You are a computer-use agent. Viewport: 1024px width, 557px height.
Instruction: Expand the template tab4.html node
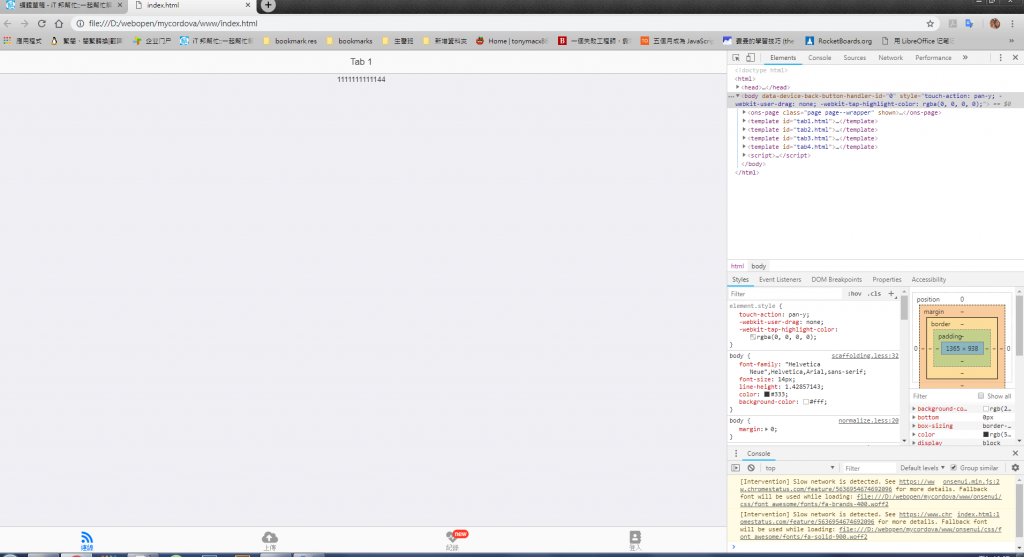[x=744, y=146]
